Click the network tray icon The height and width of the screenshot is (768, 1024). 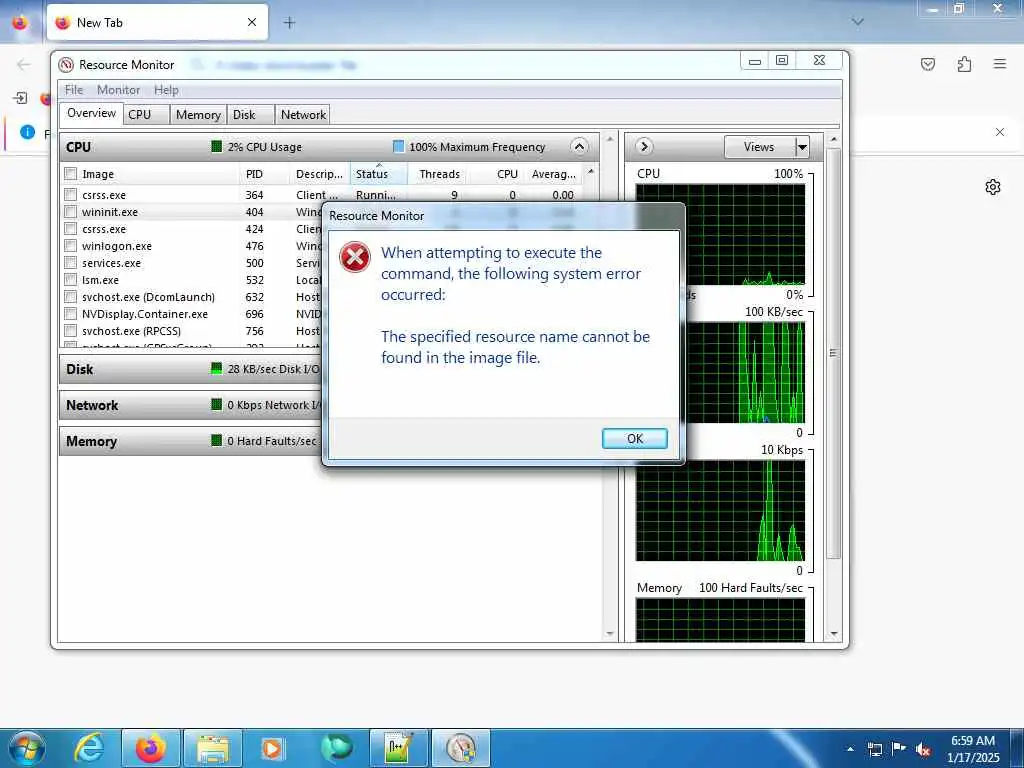875,750
